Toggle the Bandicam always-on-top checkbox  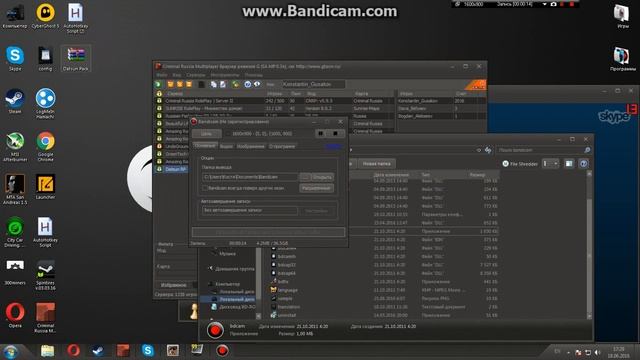click(205, 188)
